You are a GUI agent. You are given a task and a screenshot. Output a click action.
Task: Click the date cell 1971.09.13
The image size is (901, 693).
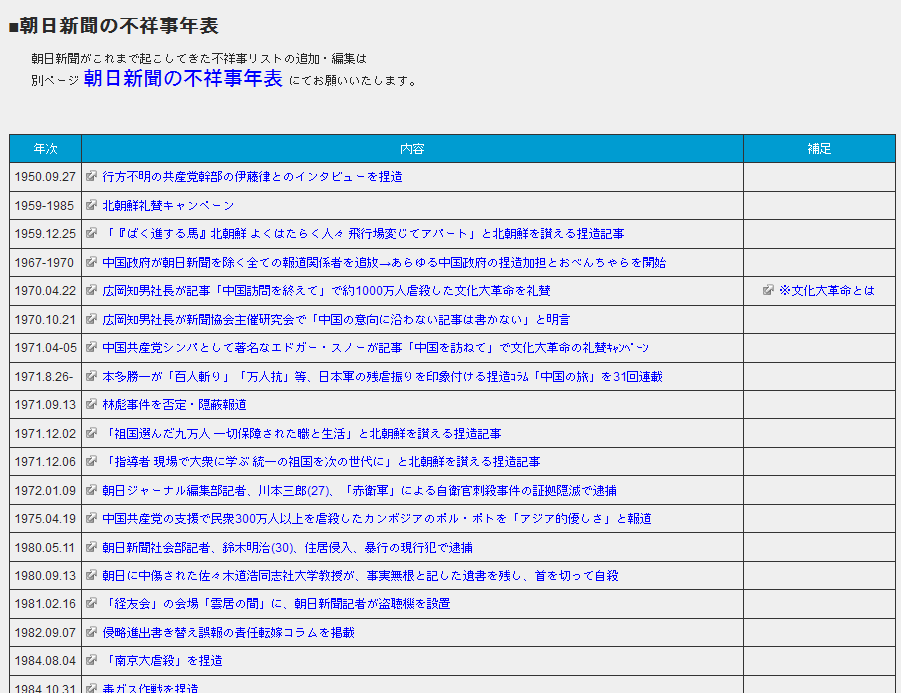45,405
